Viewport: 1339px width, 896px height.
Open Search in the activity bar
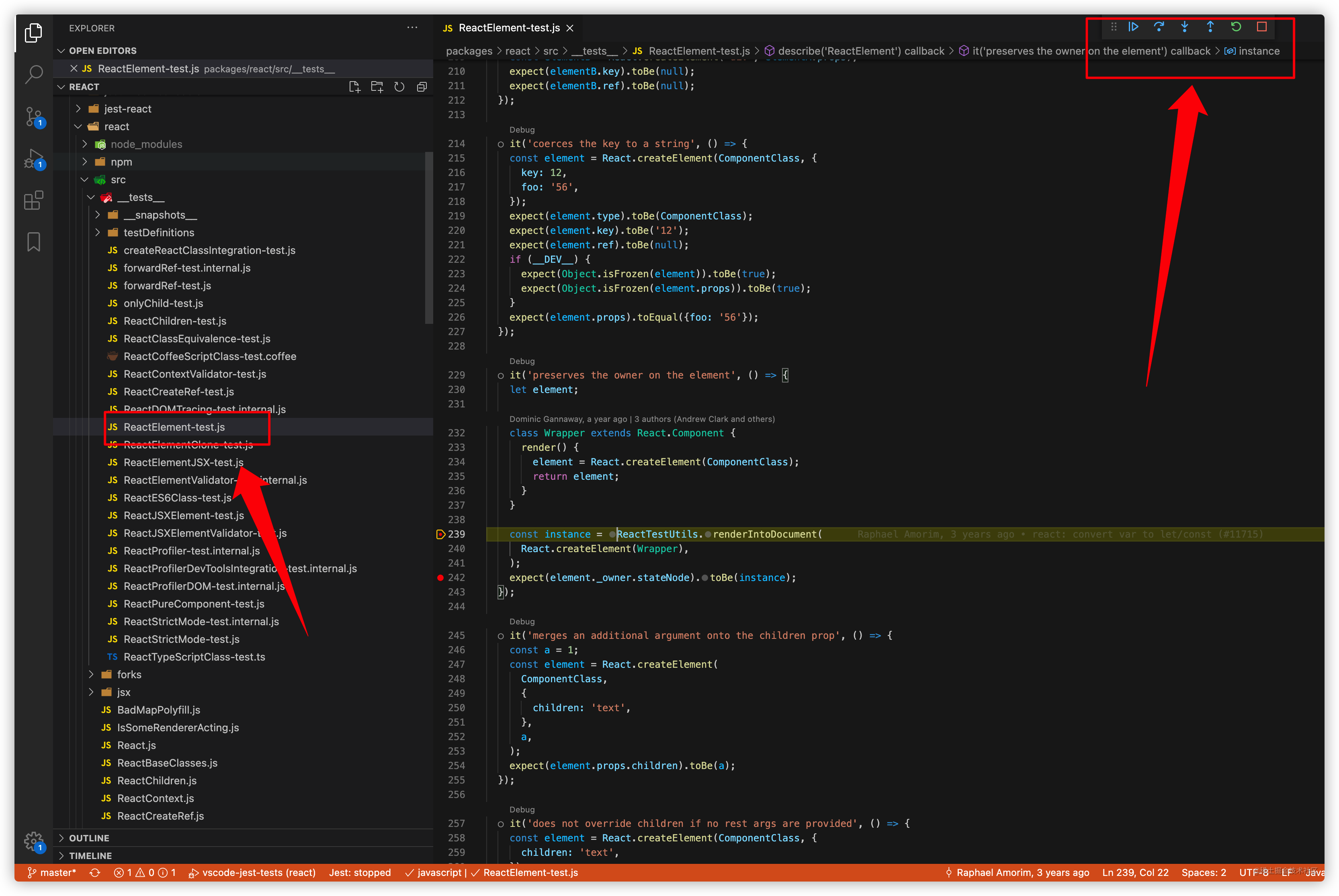[33, 74]
